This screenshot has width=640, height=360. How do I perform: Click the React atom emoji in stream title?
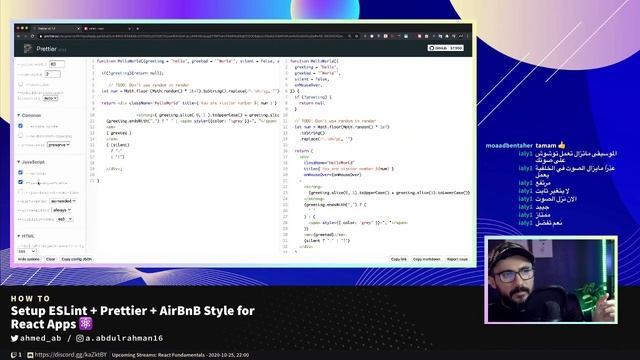tap(86, 324)
